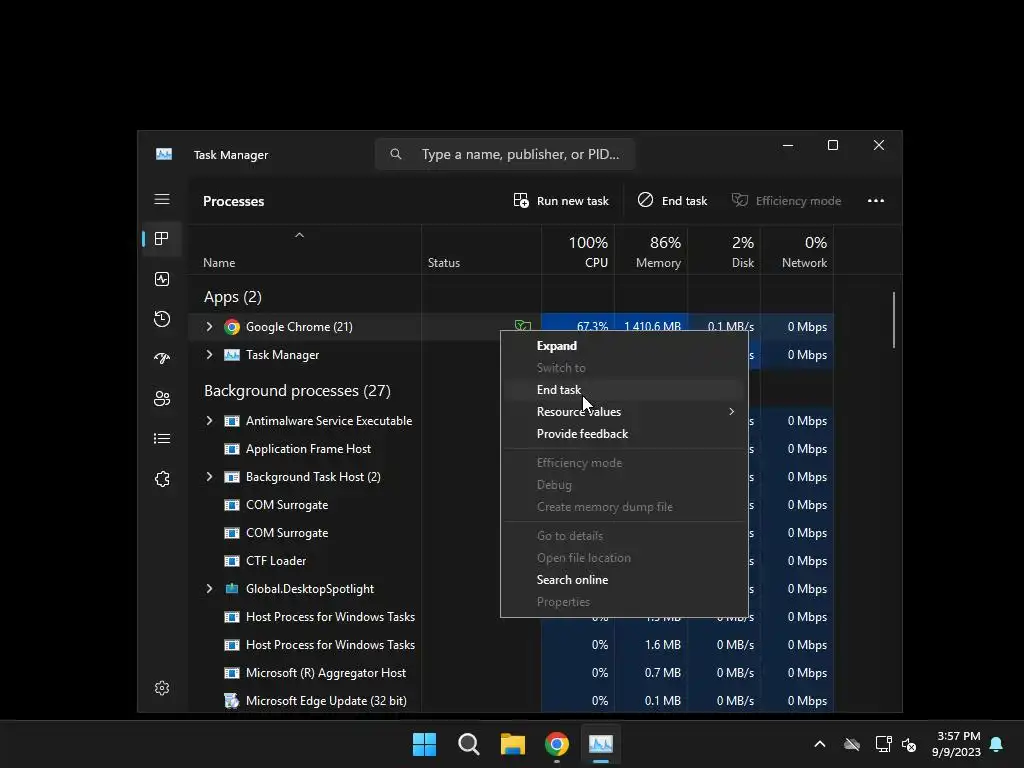Show hidden system tray icons

coord(820,744)
